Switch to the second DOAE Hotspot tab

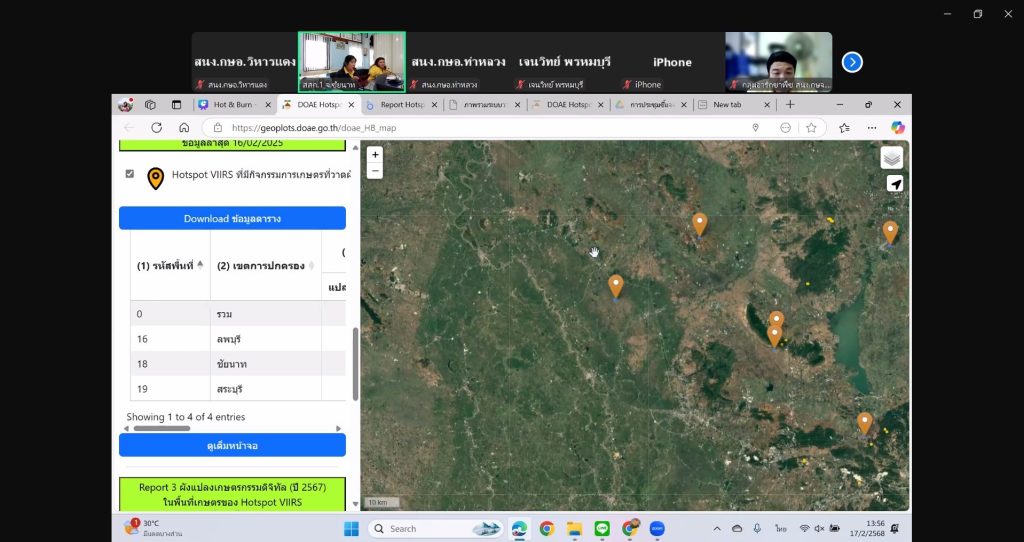(x=568, y=104)
